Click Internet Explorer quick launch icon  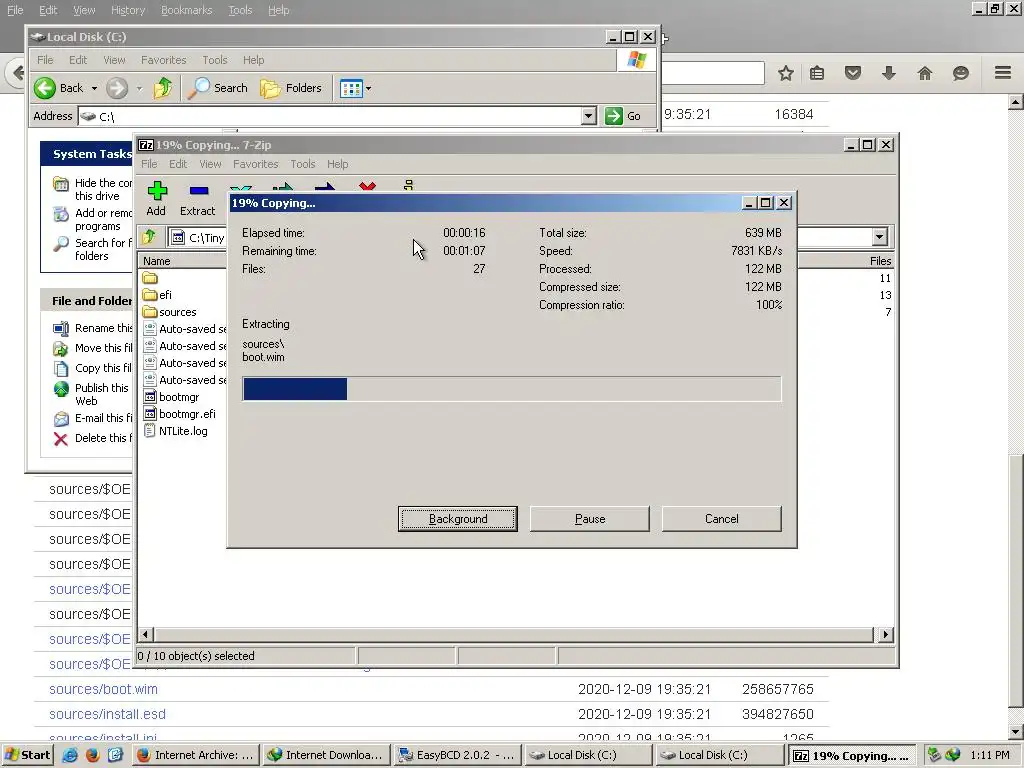tap(70, 755)
